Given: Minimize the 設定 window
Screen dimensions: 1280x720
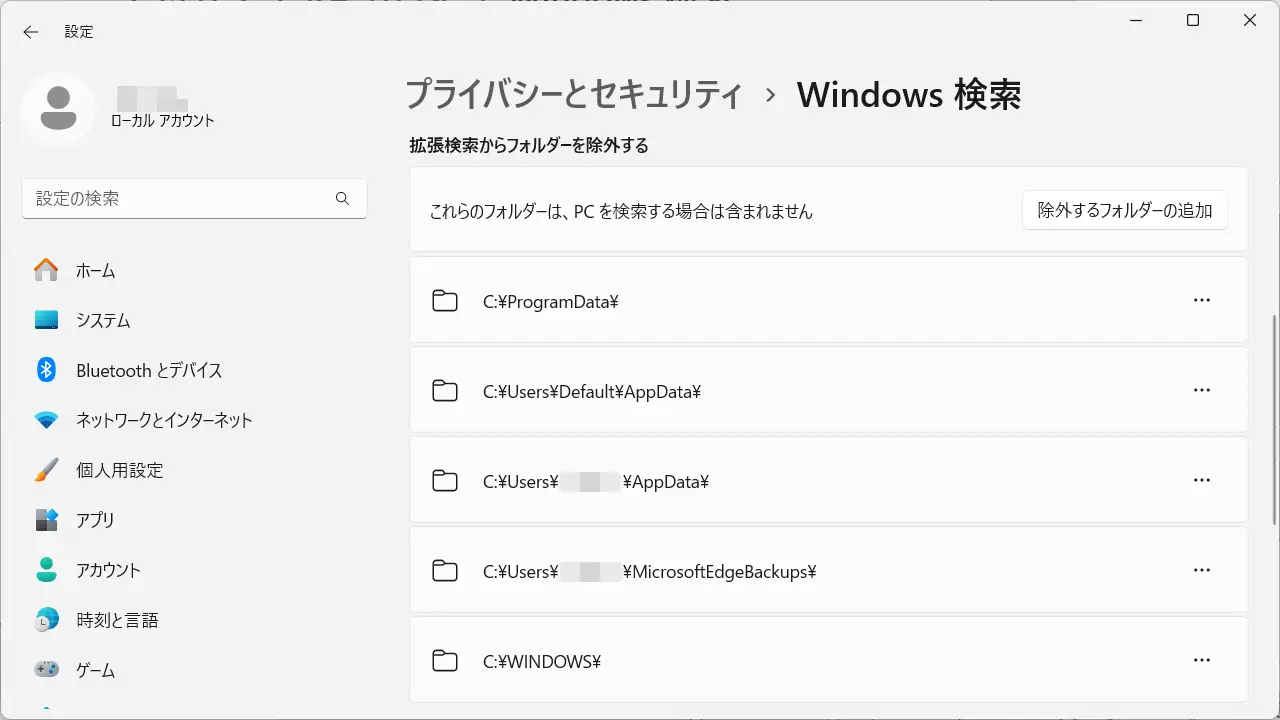Looking at the screenshot, I should tap(1136, 20).
